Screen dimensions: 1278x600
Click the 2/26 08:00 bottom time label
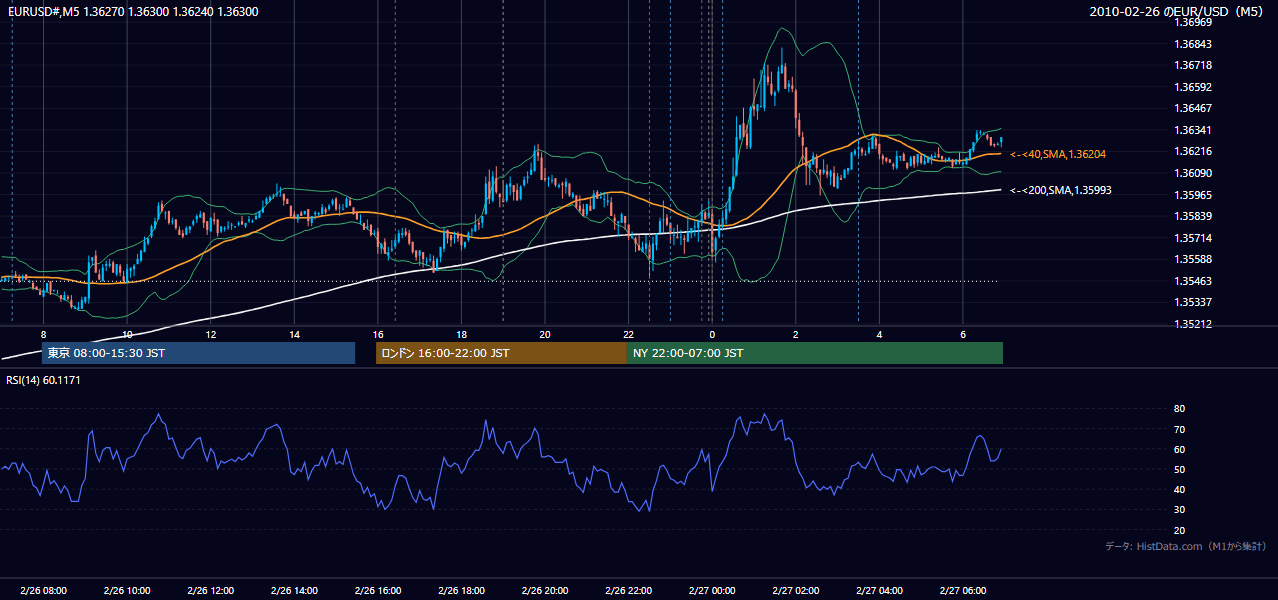[43, 591]
